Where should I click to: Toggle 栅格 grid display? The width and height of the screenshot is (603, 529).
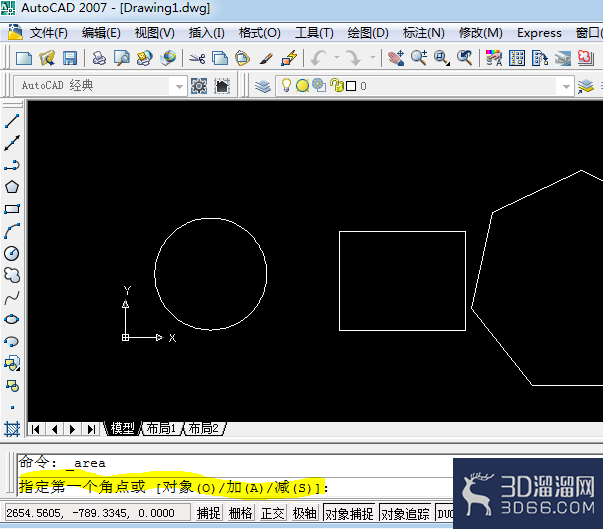pos(240,513)
